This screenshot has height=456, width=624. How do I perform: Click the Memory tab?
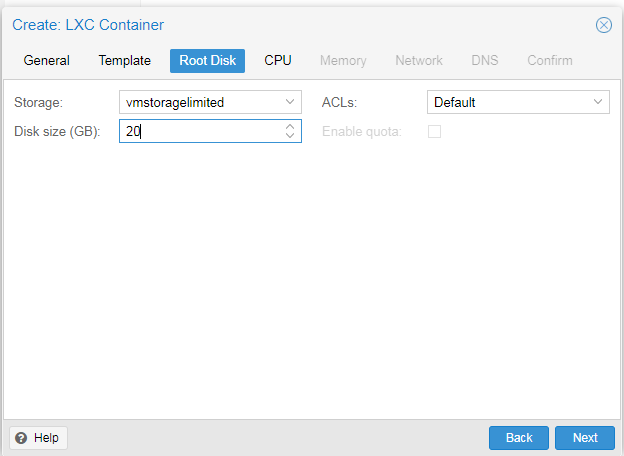pyautogui.click(x=343, y=61)
